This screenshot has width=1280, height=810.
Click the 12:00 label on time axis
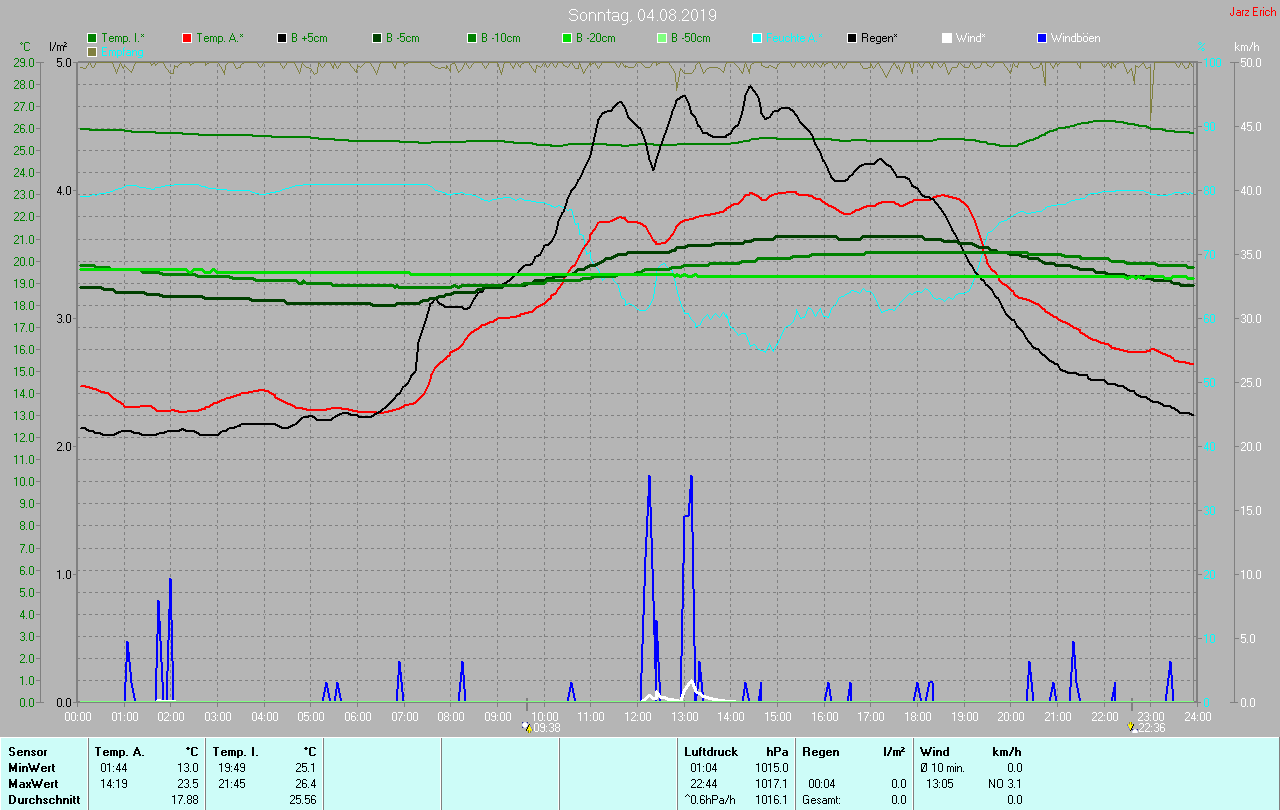637,716
